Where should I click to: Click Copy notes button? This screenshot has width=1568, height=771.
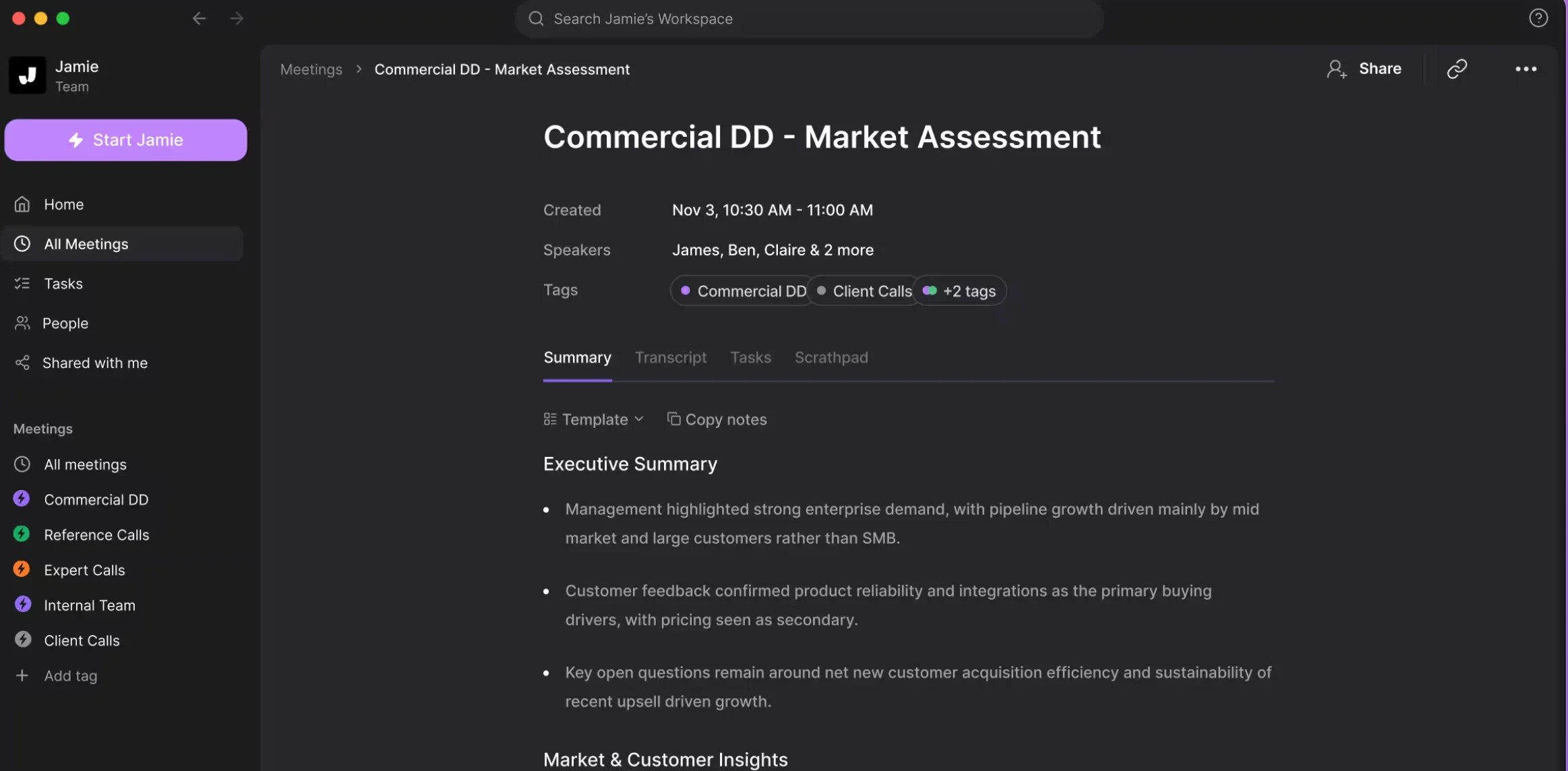[x=717, y=419]
